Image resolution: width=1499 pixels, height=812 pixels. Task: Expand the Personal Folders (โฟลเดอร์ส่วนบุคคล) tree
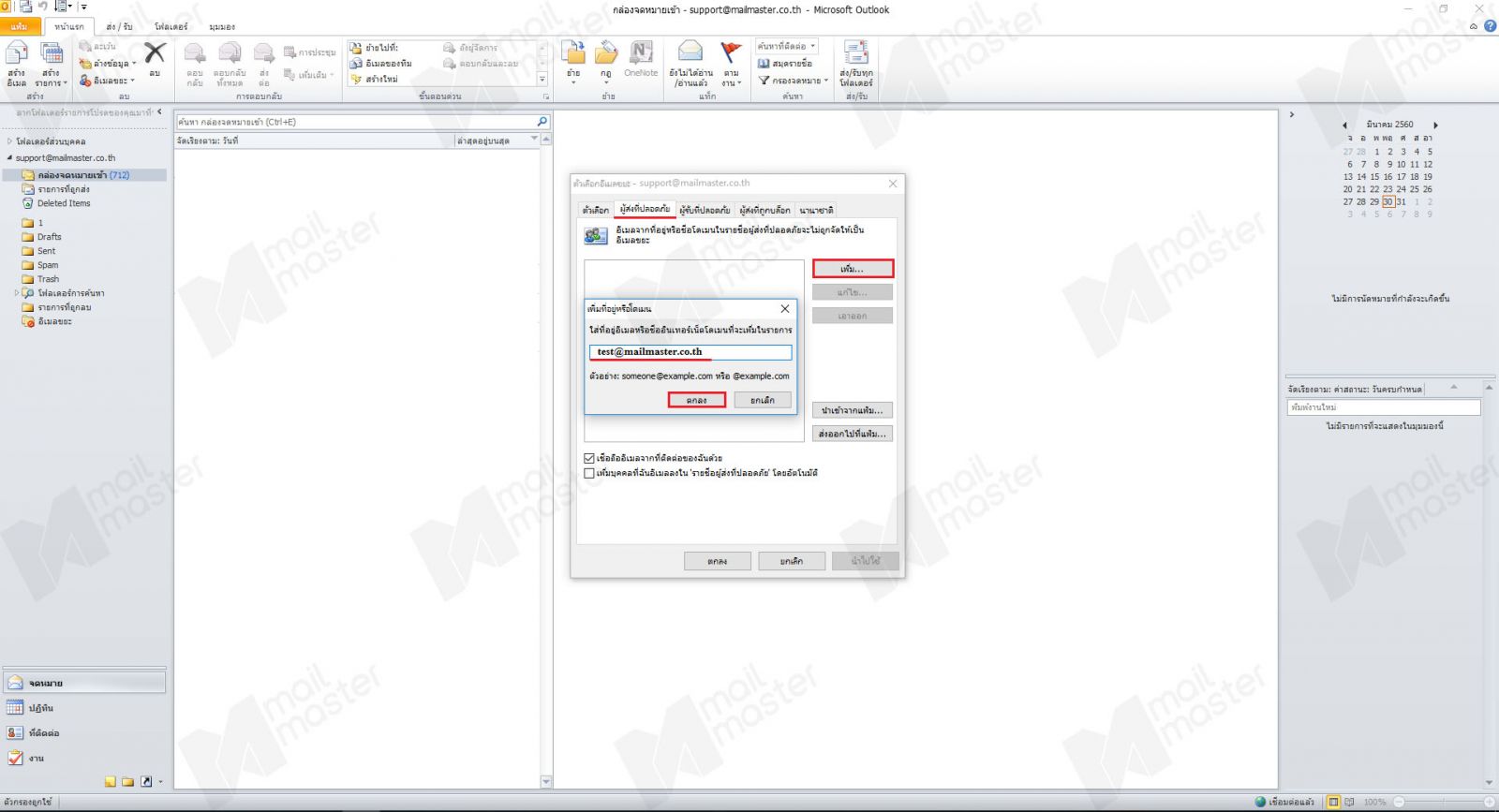point(10,141)
